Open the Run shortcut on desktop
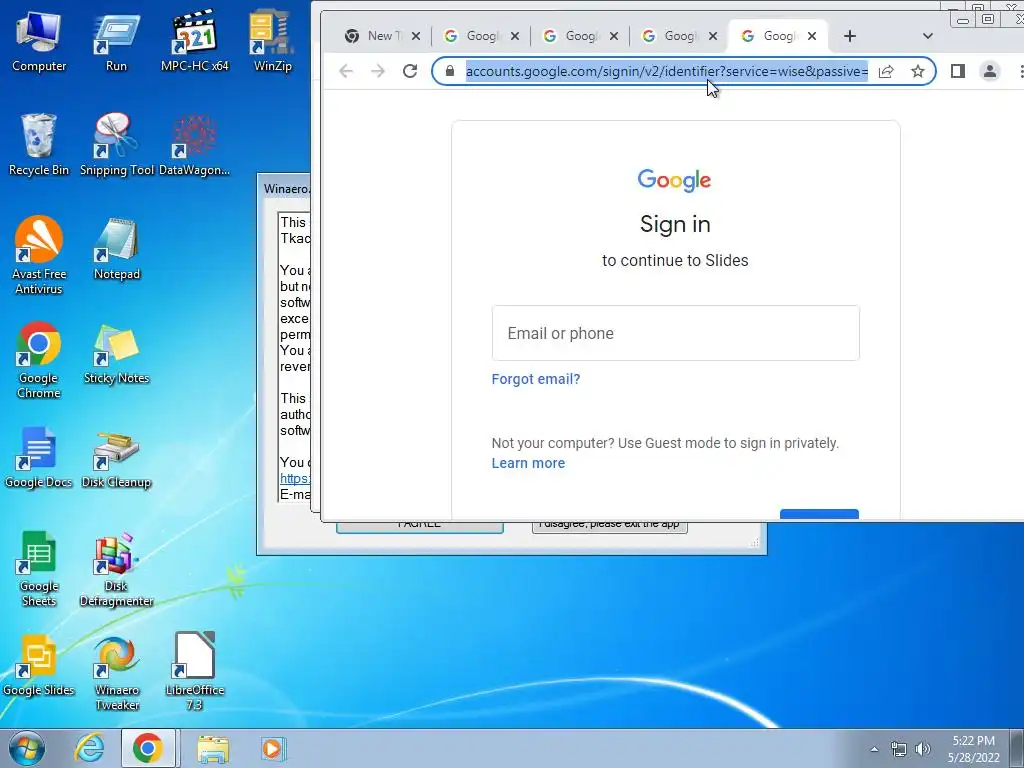 pyautogui.click(x=116, y=40)
